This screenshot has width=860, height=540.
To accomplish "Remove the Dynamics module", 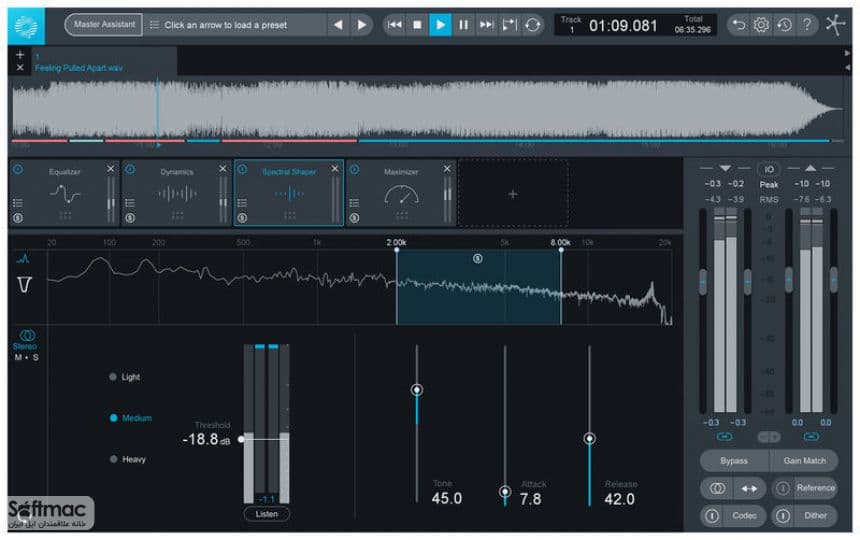I will pos(223,169).
